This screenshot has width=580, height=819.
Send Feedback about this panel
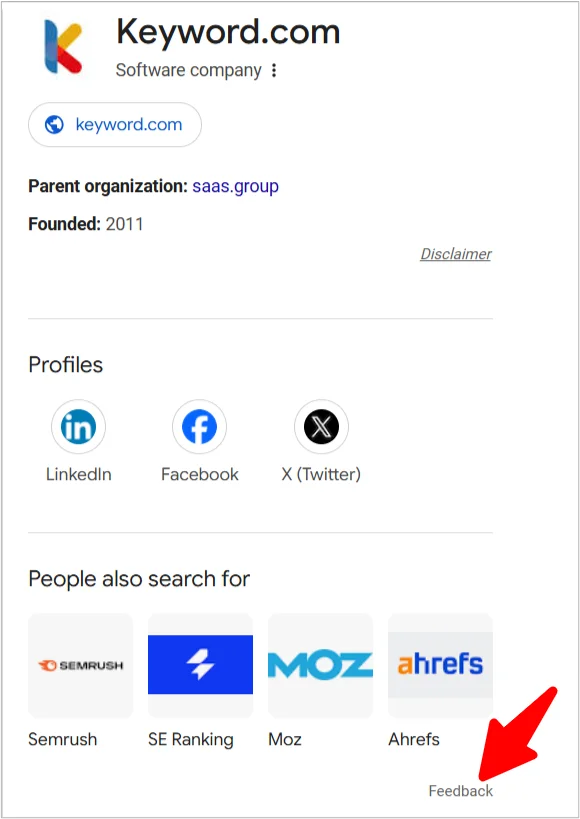point(460,790)
